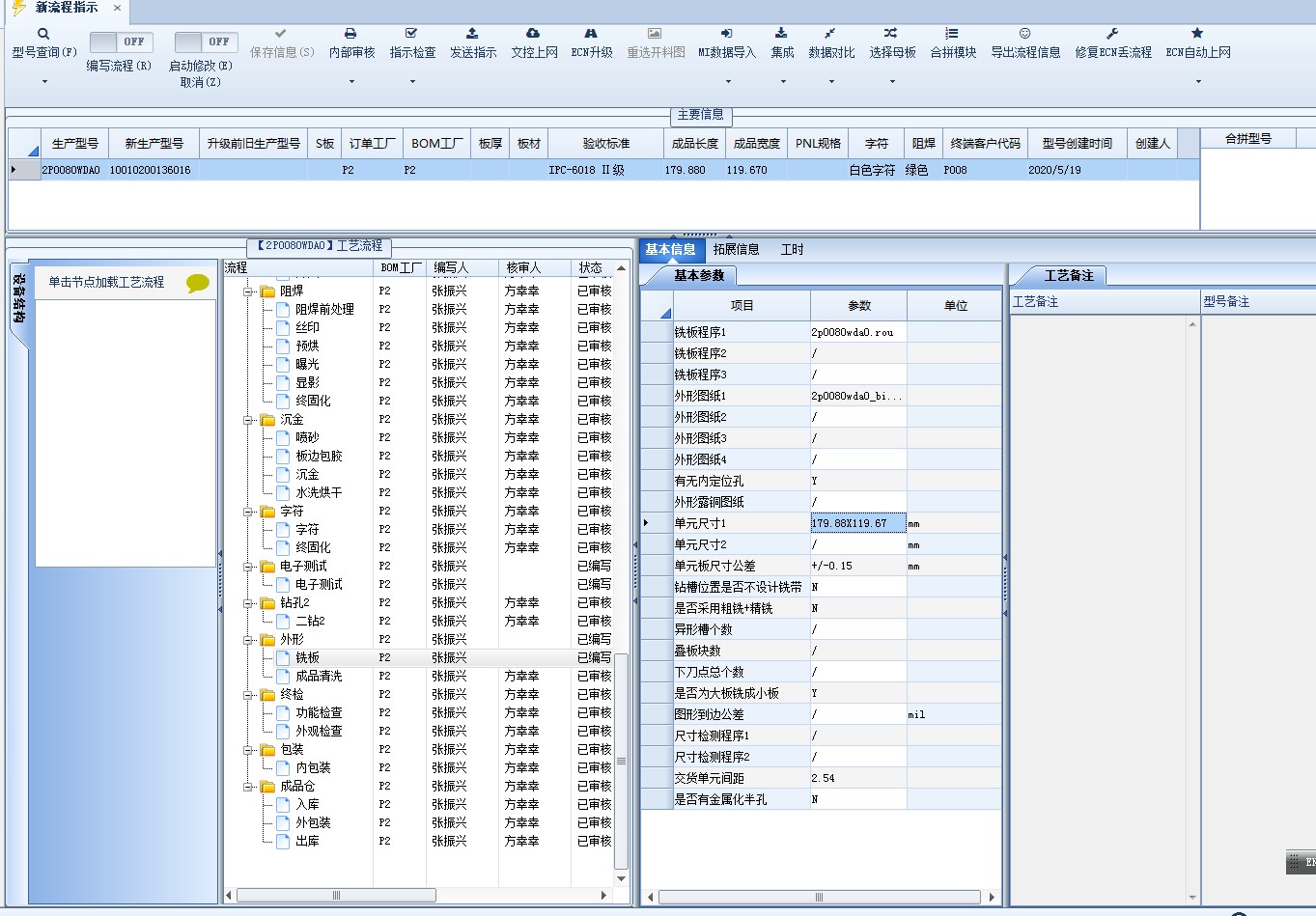Click the 集成 download icon
Image resolution: width=1316 pixels, height=916 pixels.
tap(782, 34)
